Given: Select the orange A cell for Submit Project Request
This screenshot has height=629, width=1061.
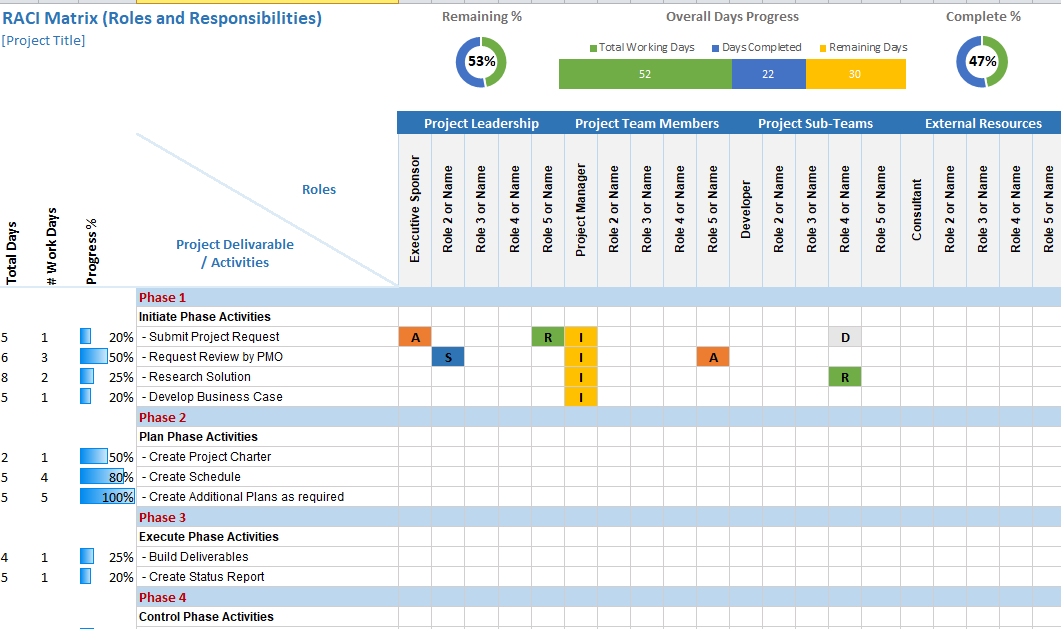Looking at the screenshot, I should pyautogui.click(x=415, y=337).
